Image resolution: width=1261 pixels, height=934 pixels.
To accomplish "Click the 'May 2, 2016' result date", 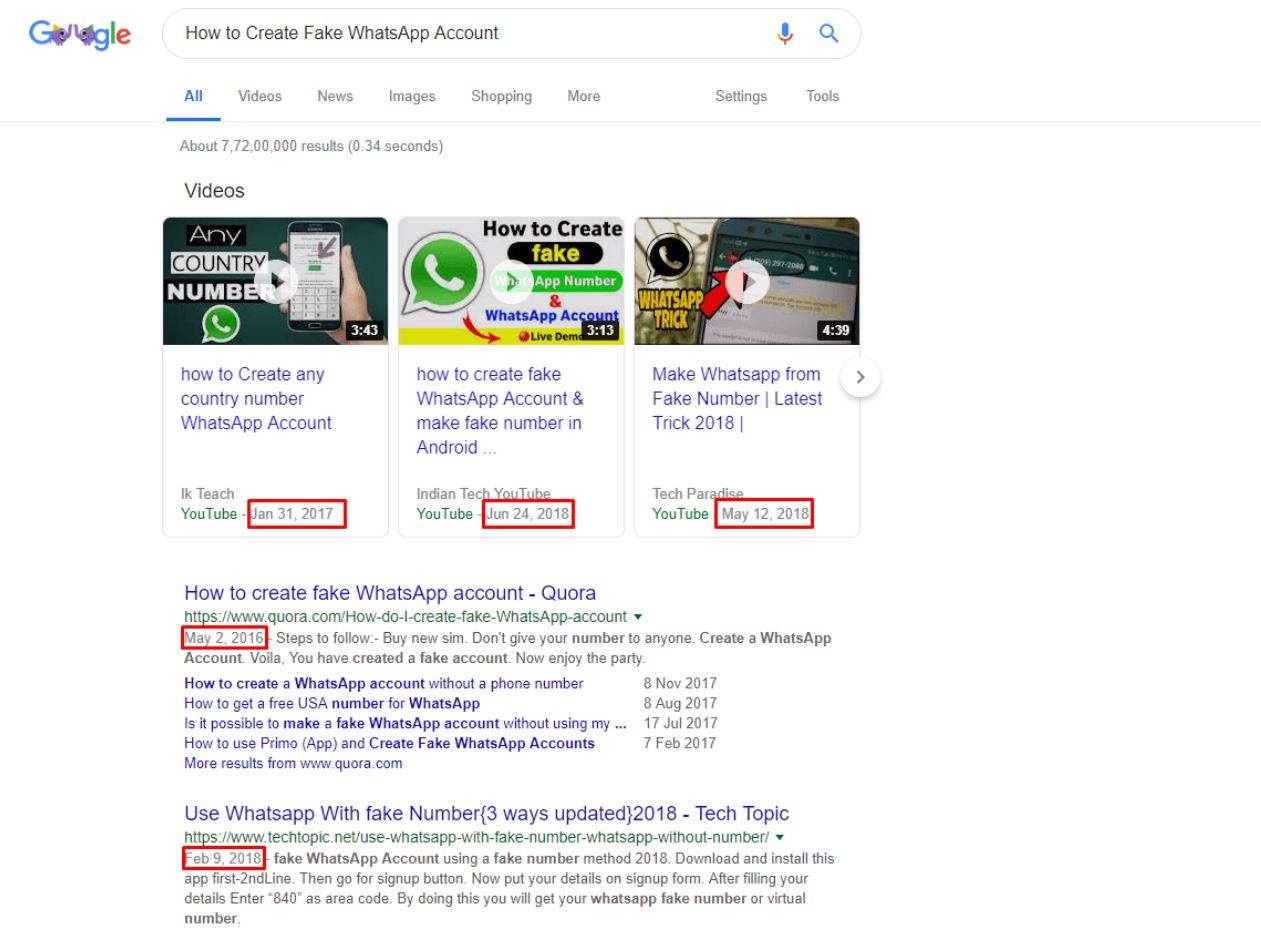I will 224,638.
